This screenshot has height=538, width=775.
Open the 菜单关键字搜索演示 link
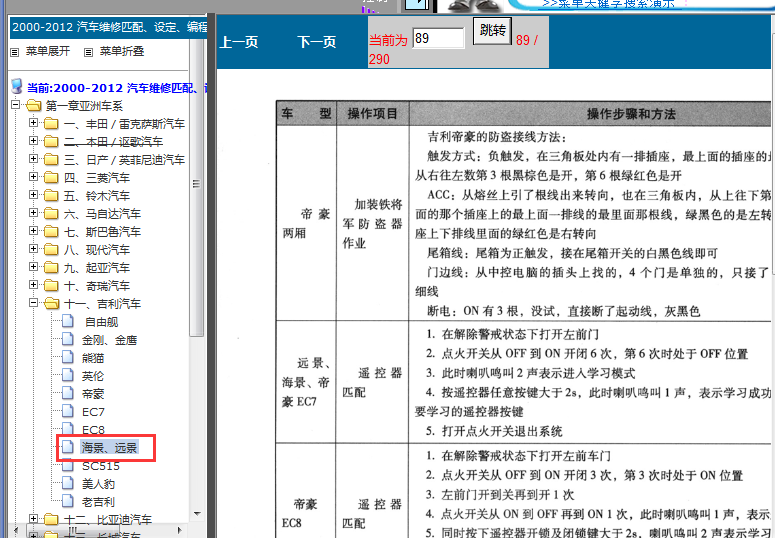(608, 4)
